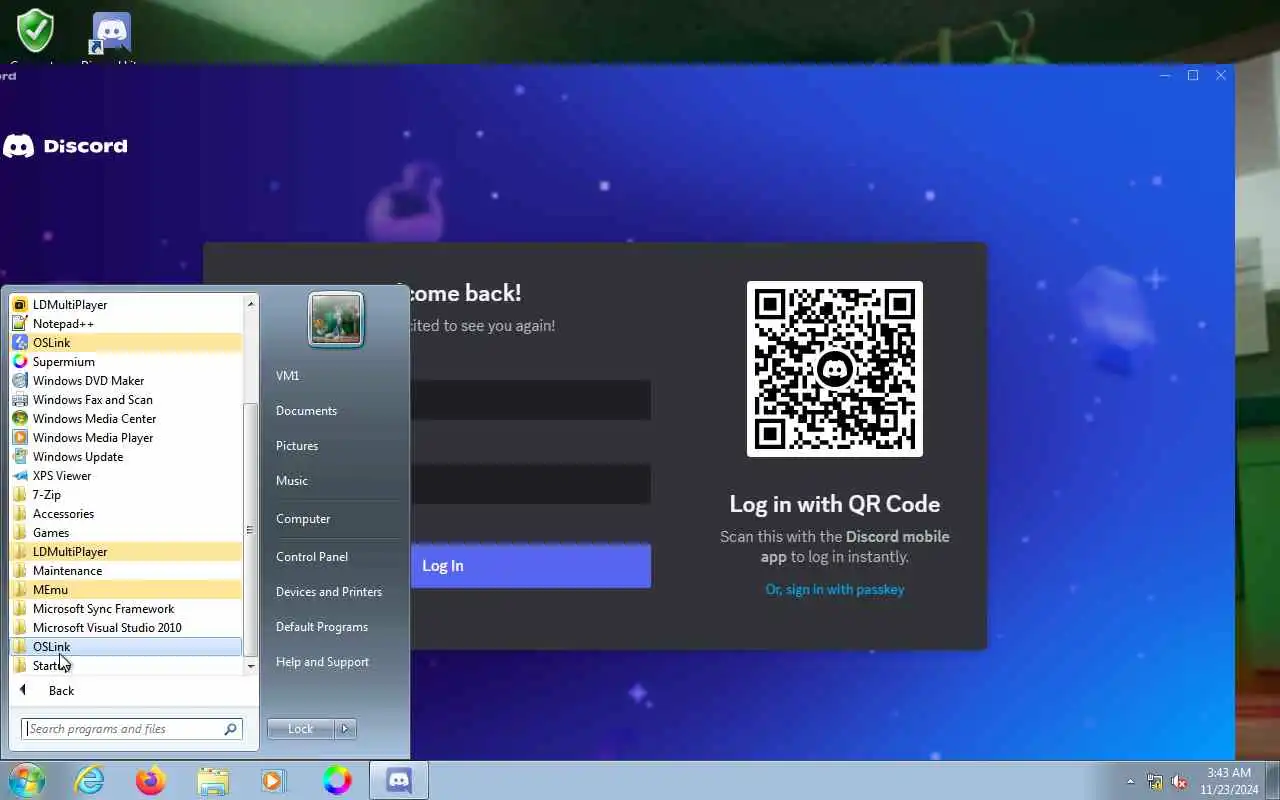The height and width of the screenshot is (800, 1280).
Task: Click the Windows Start orb
Action: pyautogui.click(x=27, y=780)
